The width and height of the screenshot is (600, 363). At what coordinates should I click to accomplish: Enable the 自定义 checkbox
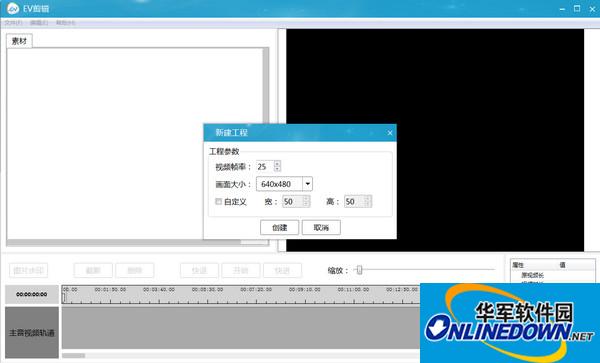[x=218, y=202]
